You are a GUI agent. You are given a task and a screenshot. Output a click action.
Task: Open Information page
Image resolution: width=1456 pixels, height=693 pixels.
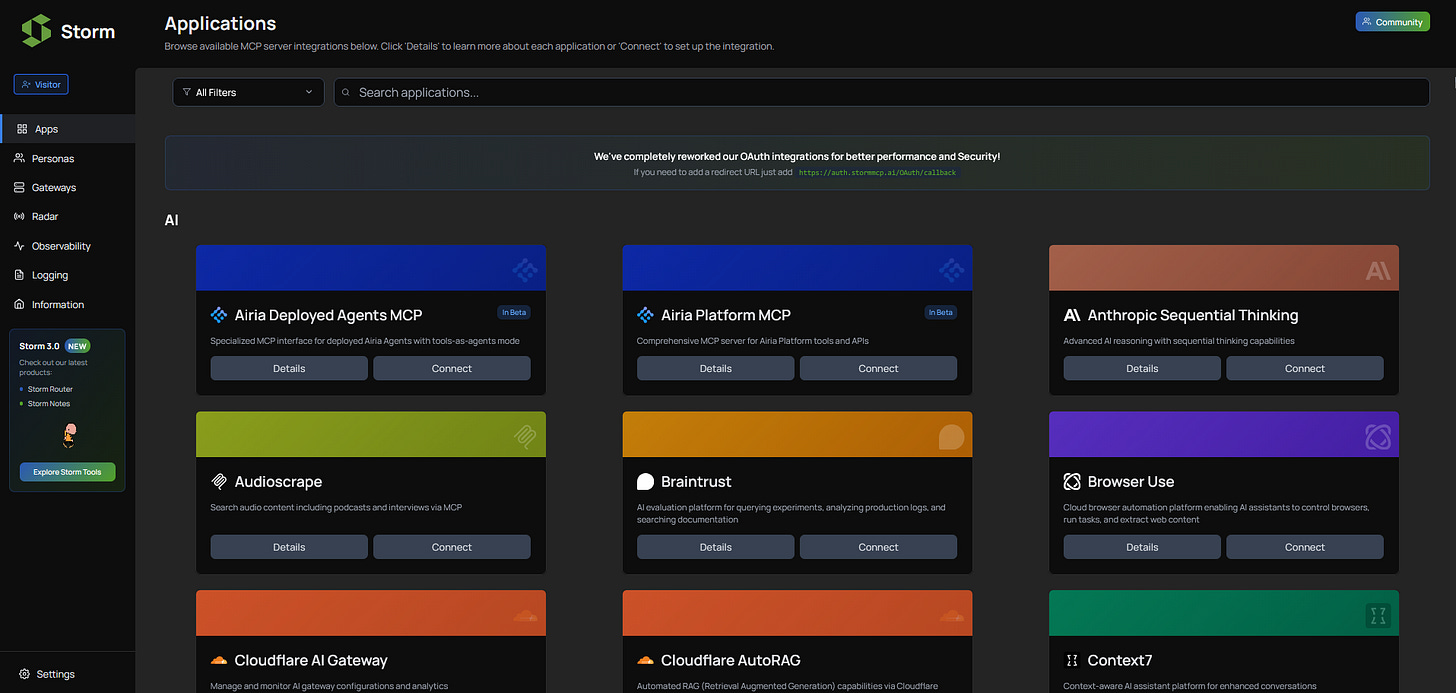tap(68, 304)
